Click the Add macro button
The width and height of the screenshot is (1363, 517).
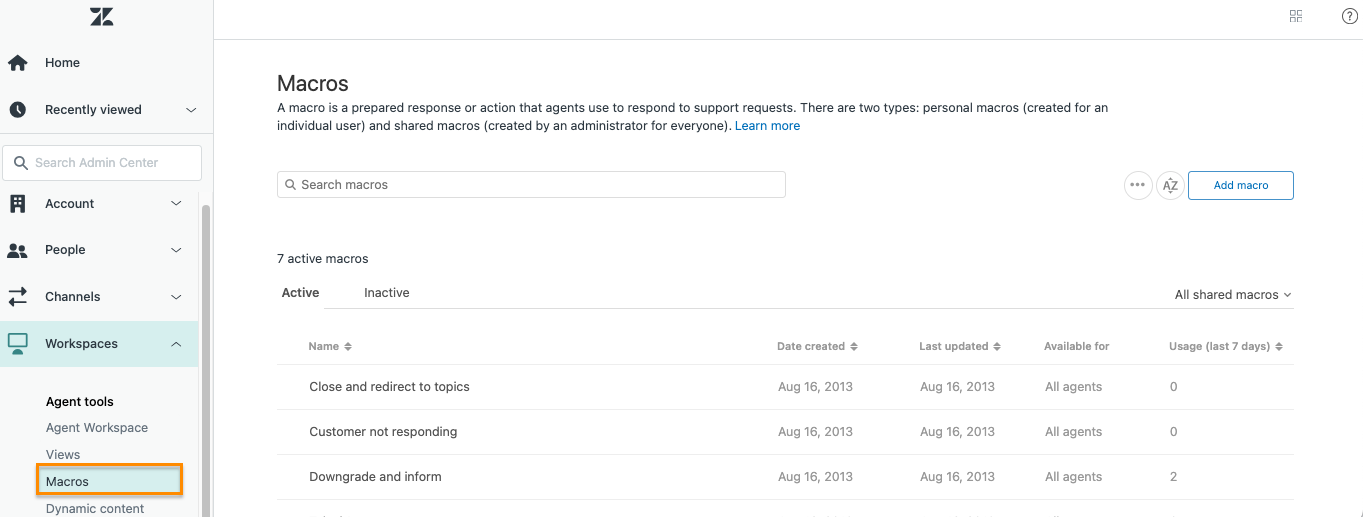(x=1240, y=185)
